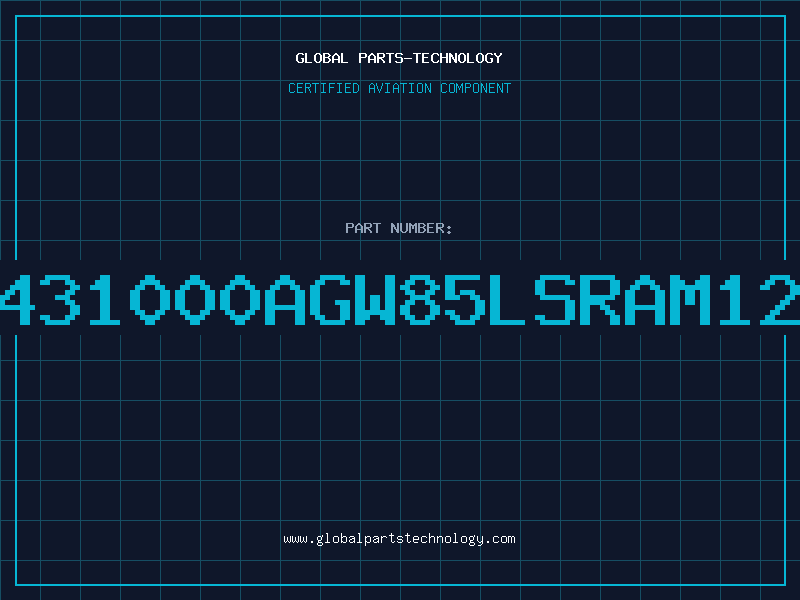Click the word NUMBER: in the label
Screen dimensions: 800x600
421,228
